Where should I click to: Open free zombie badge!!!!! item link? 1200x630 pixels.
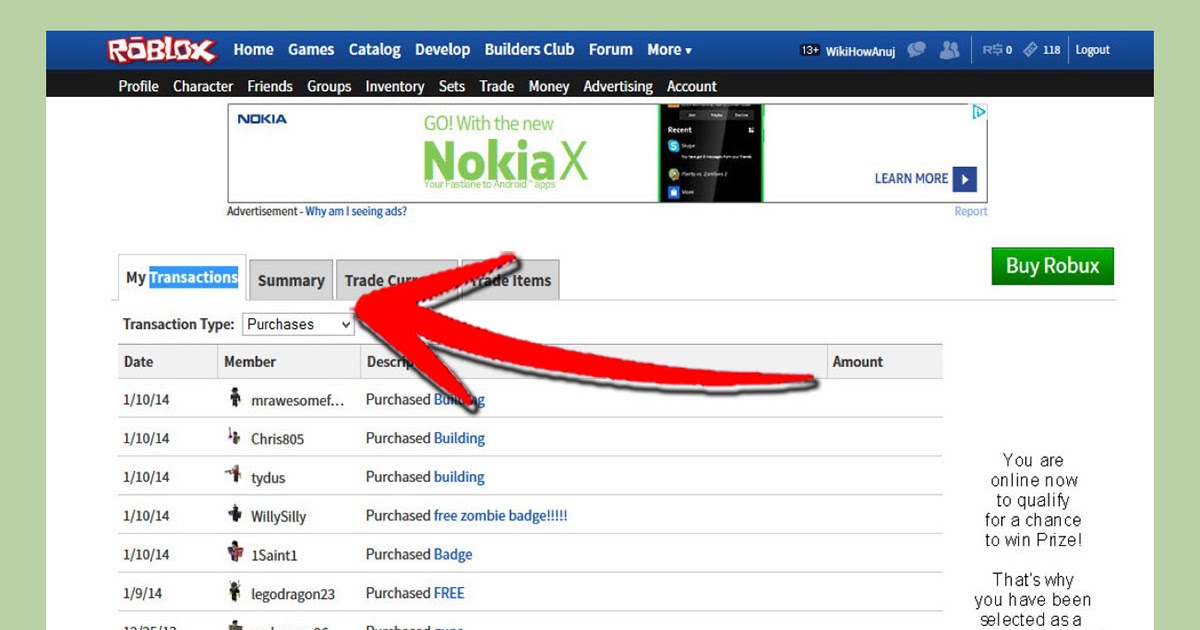(x=501, y=516)
